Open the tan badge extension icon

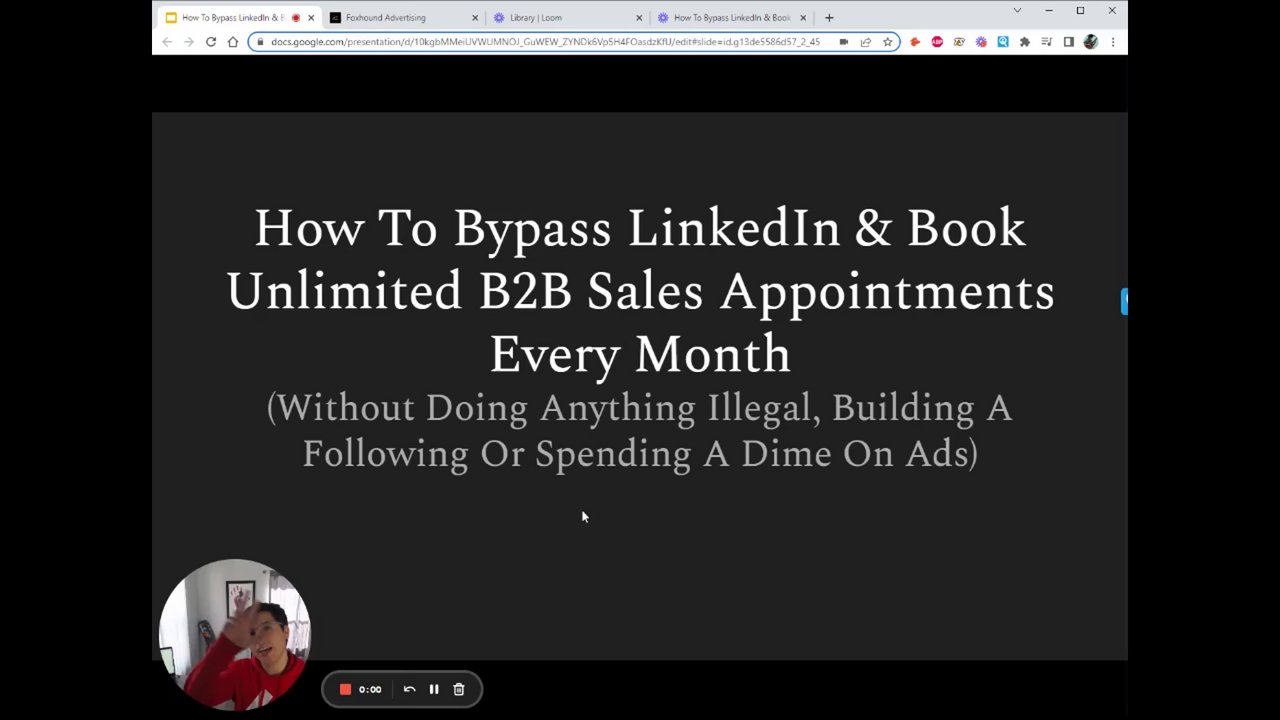[959, 42]
